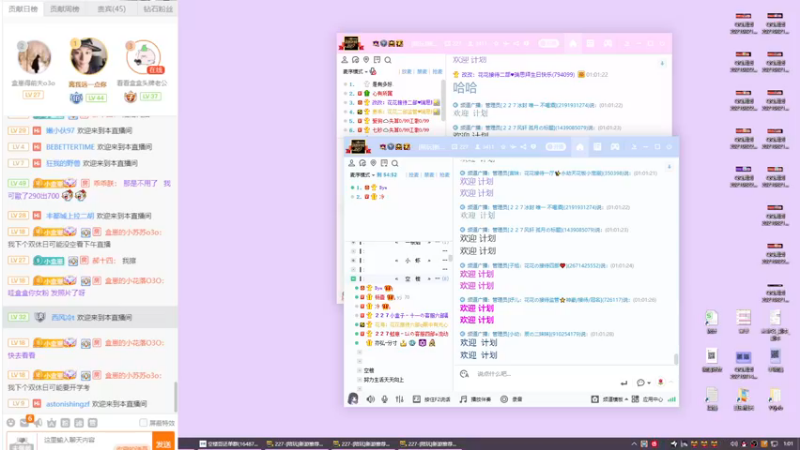Open 频道模板 dropdown in front window bottom bar
800x450 pixels.
[x=609, y=399]
